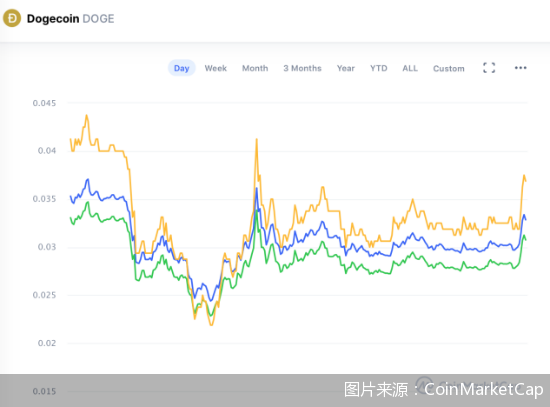Click the 0.04 y-axis label
The image size is (550, 407).
tap(47, 151)
